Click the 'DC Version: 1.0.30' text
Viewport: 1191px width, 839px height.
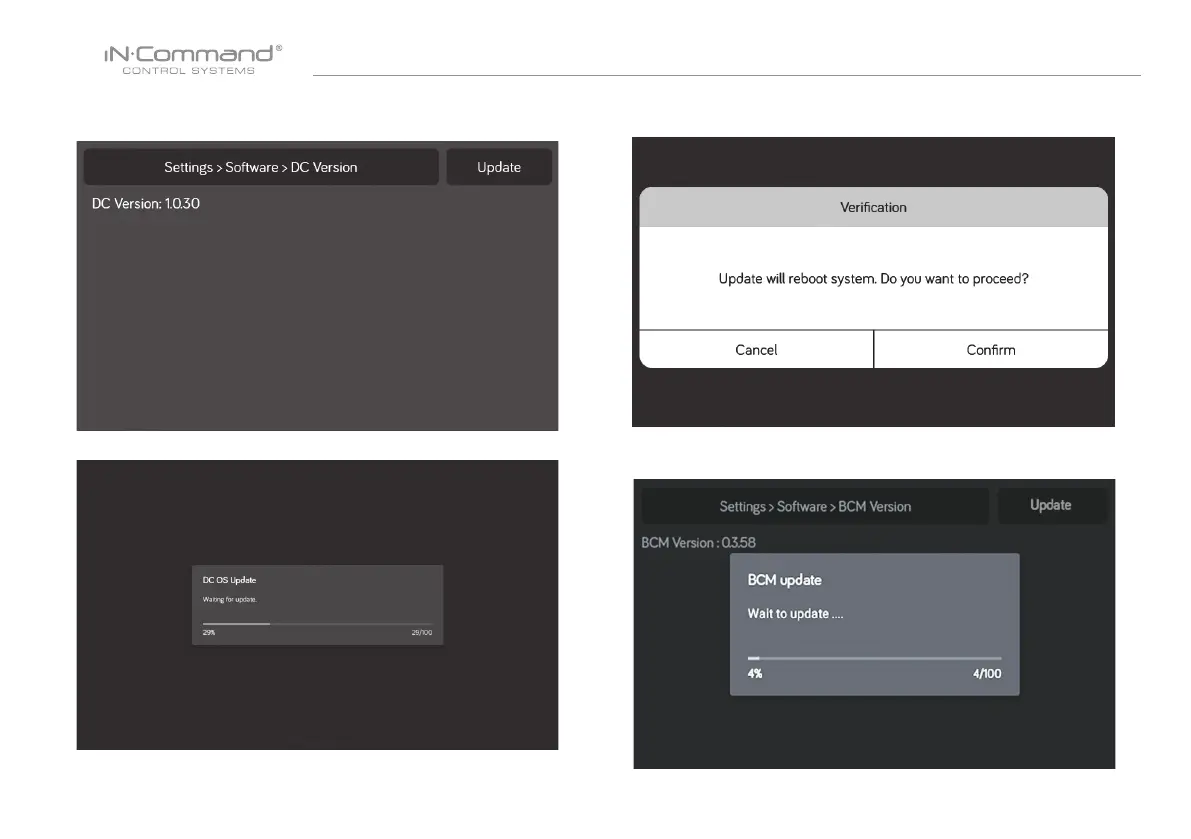[x=146, y=203]
